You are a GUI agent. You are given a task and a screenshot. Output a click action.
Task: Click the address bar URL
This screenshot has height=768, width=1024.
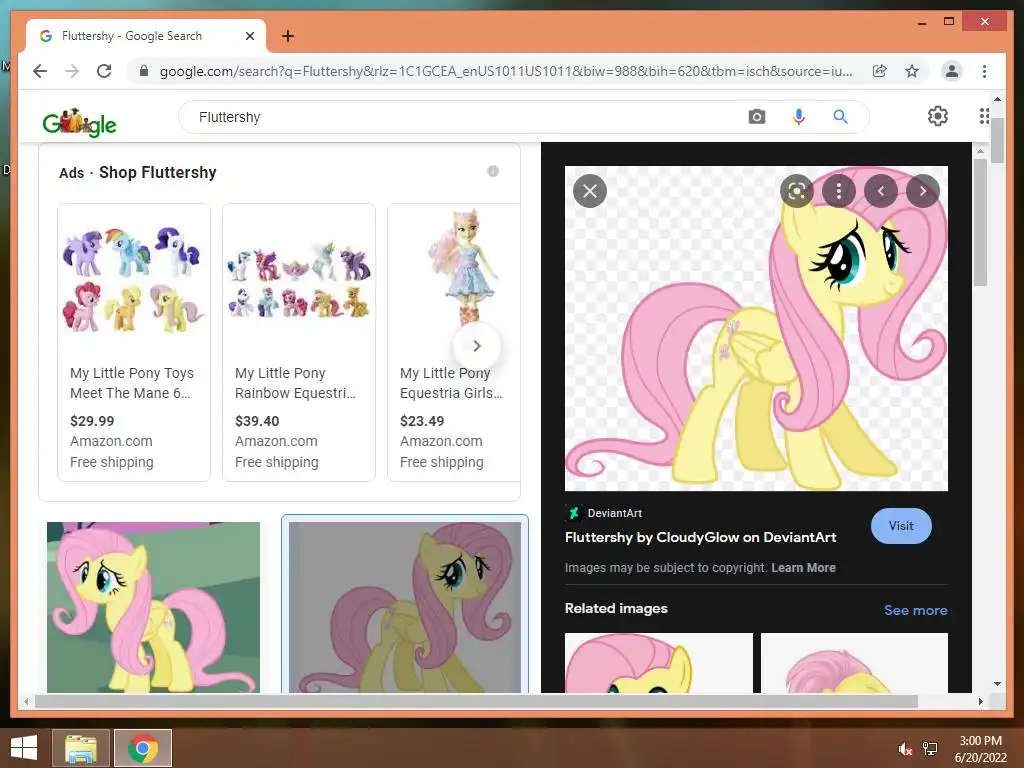[506, 71]
